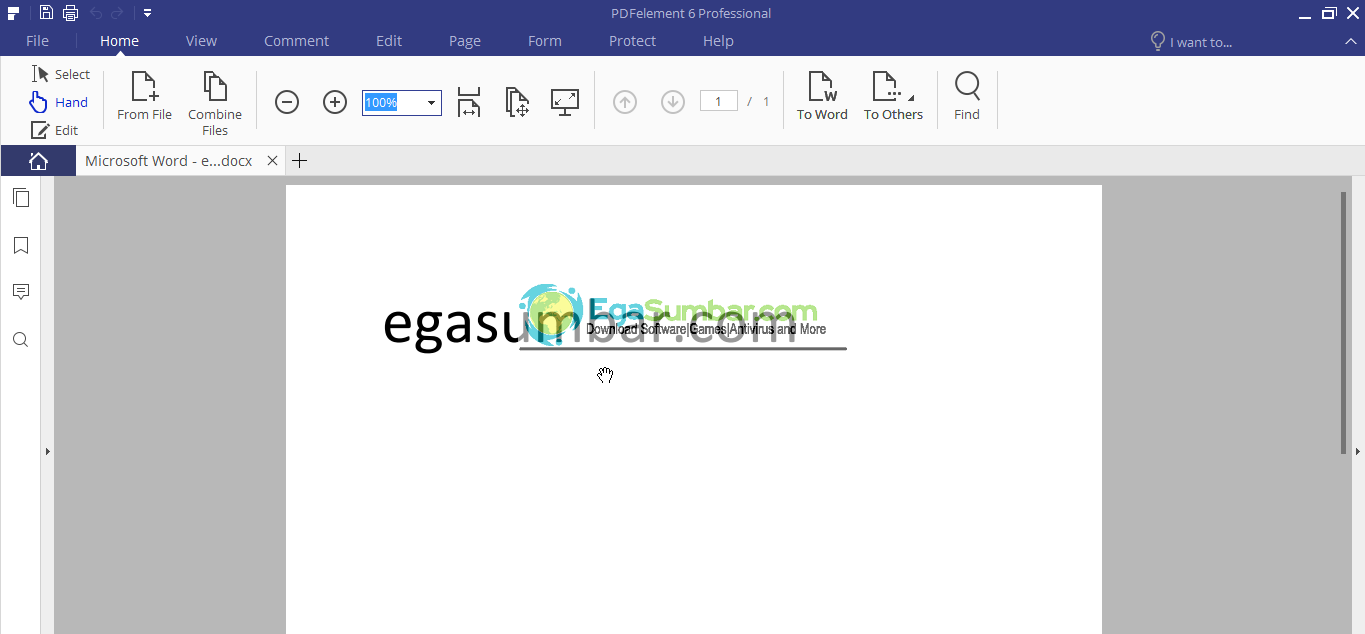Click the Undo arrow in title bar
This screenshot has height=634, width=1365.
coord(96,13)
